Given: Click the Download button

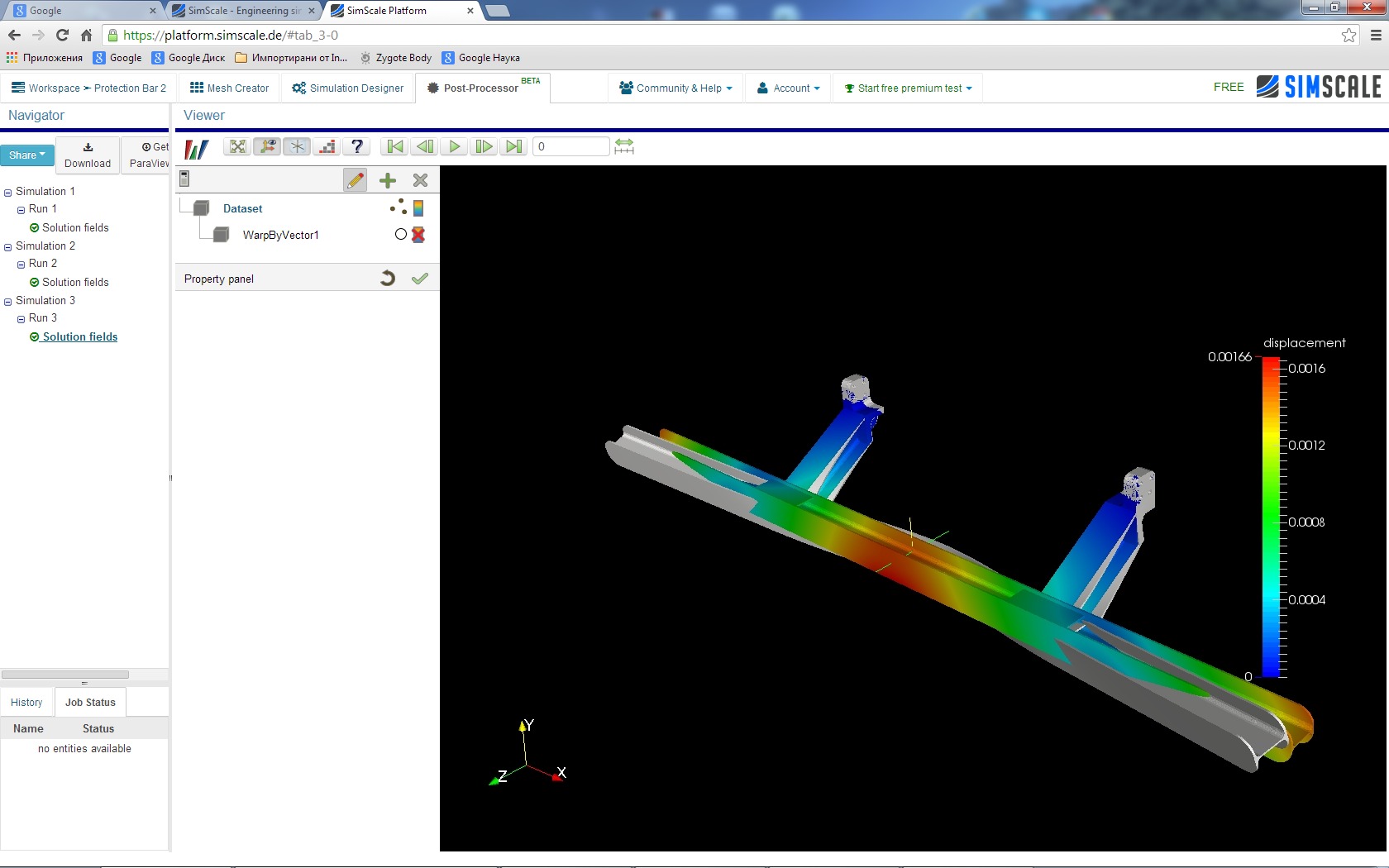Looking at the screenshot, I should point(88,155).
